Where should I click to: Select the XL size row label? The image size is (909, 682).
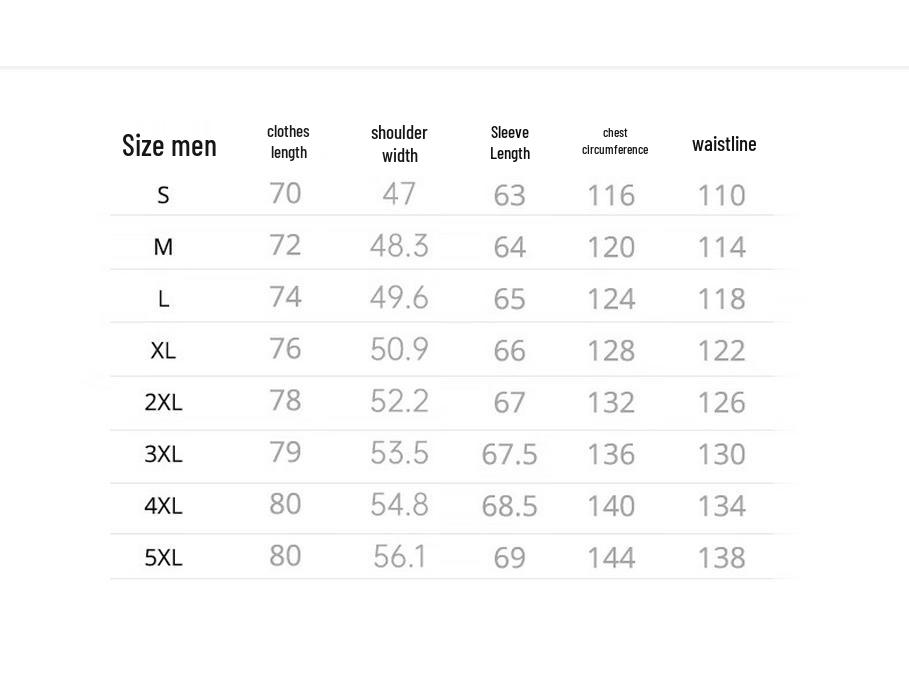(163, 351)
